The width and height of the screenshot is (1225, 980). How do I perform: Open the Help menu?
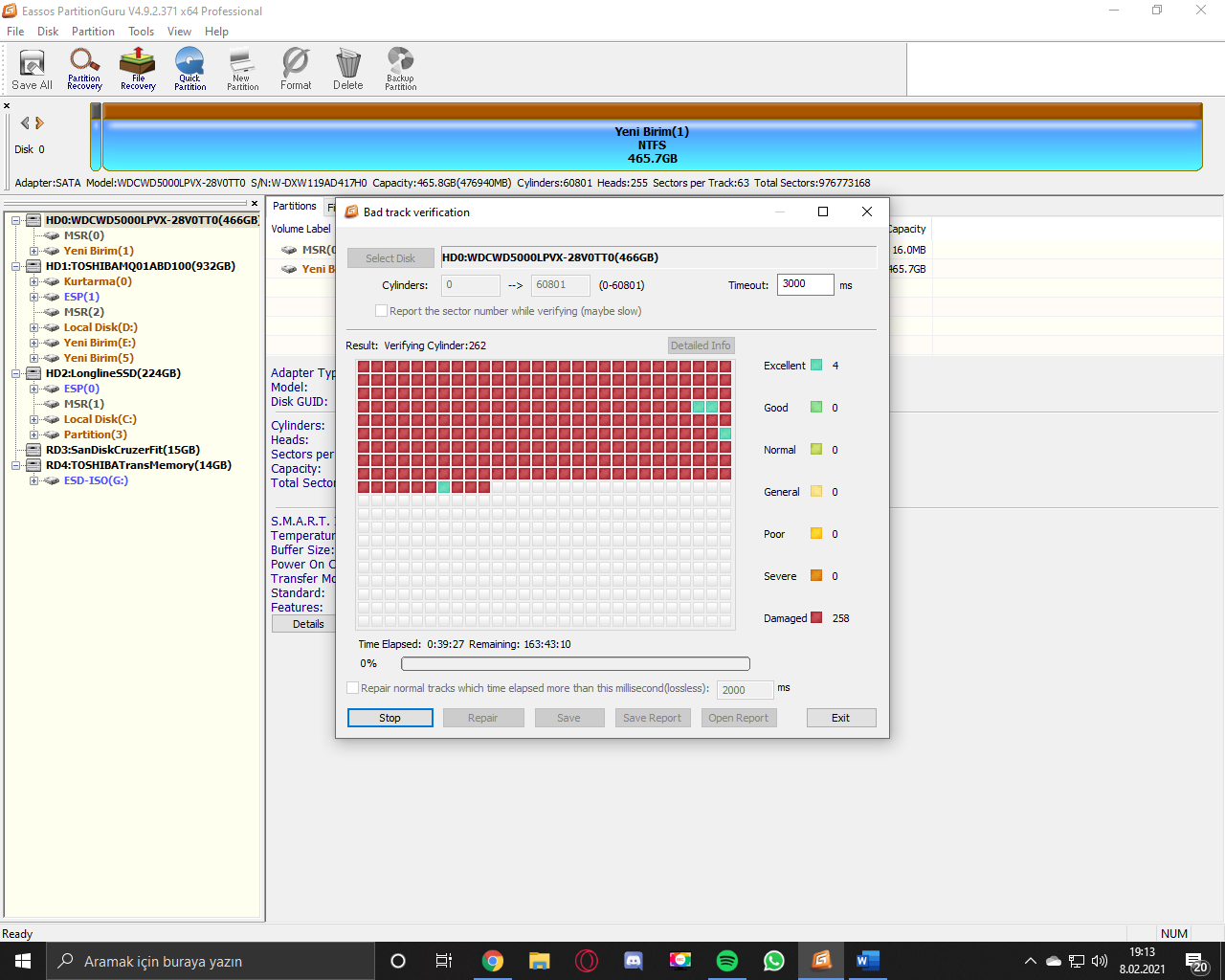coord(217,32)
